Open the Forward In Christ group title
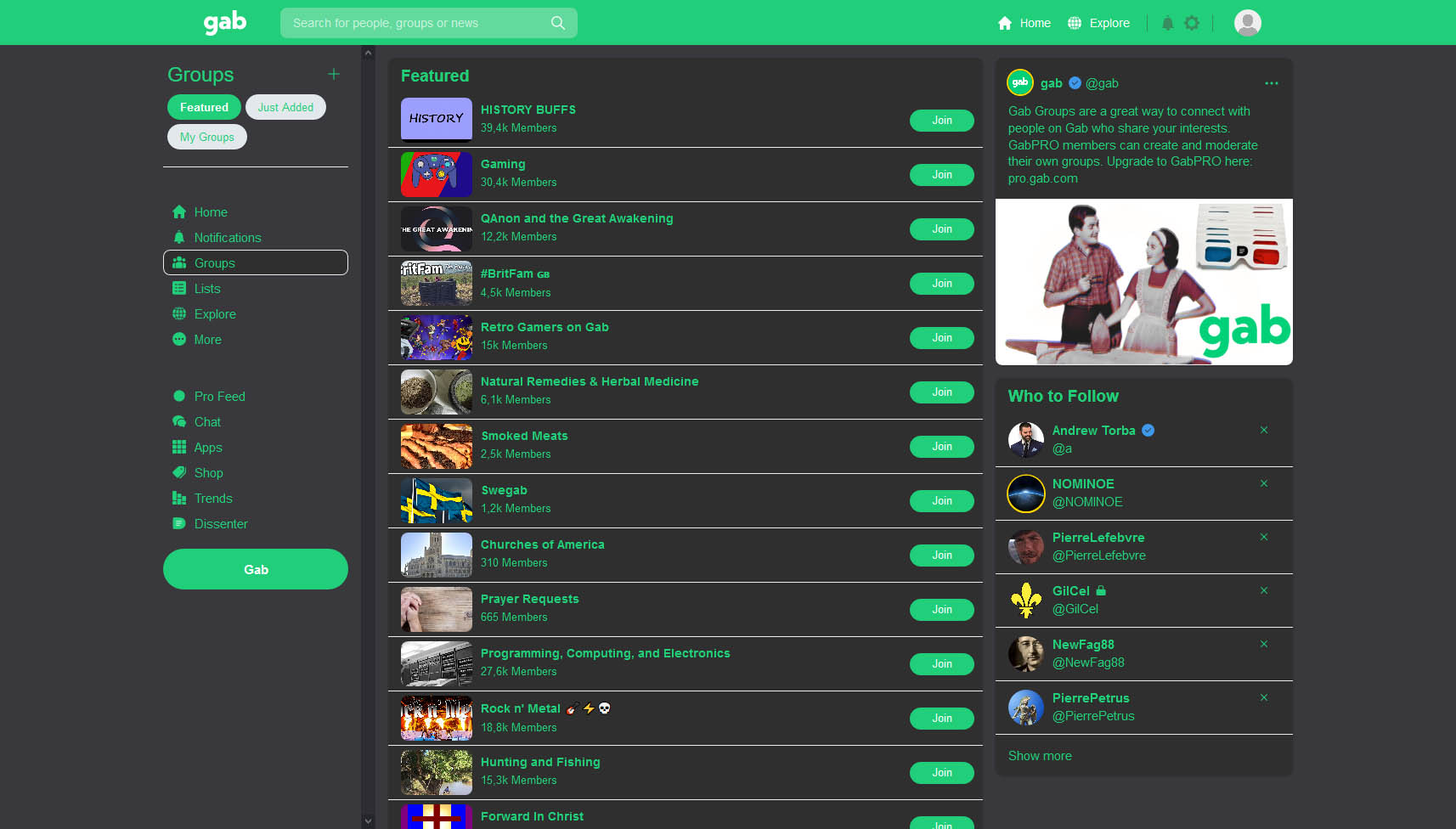Image resolution: width=1456 pixels, height=829 pixels. coord(532,816)
